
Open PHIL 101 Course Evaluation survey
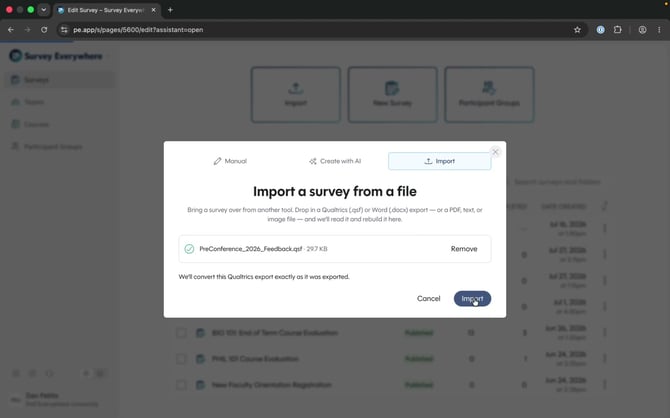pos(255,359)
